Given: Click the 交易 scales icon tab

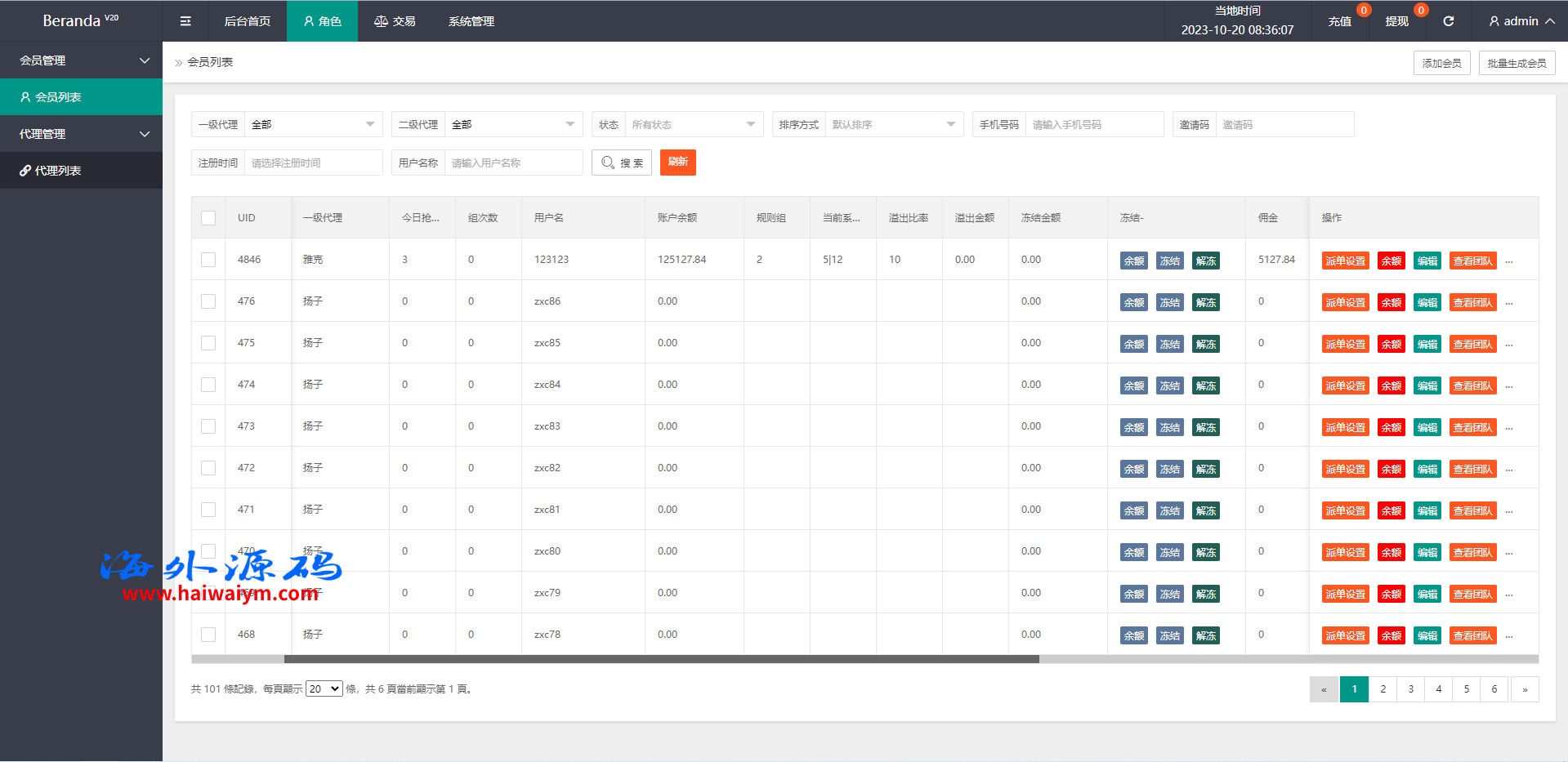Looking at the screenshot, I should pyautogui.click(x=395, y=21).
